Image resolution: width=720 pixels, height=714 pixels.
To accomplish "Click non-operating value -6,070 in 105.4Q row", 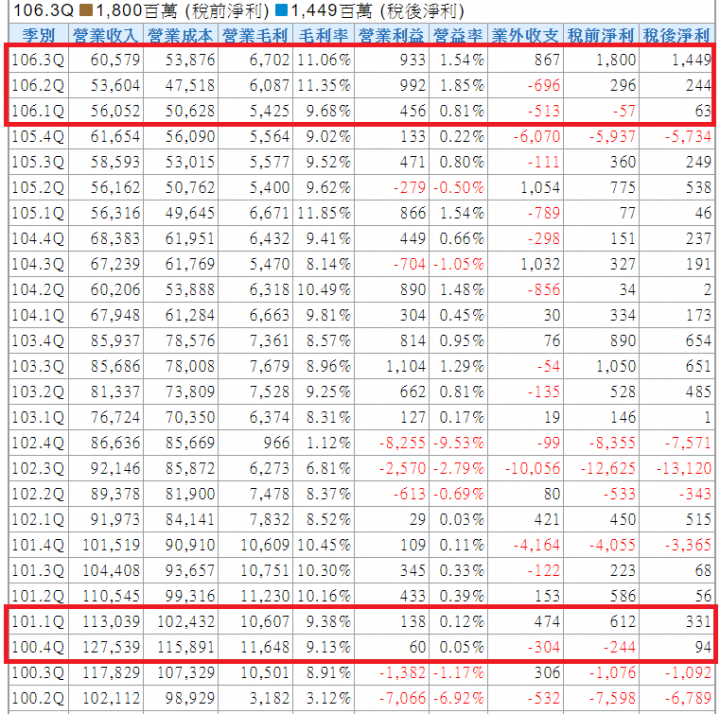I will point(537,136).
